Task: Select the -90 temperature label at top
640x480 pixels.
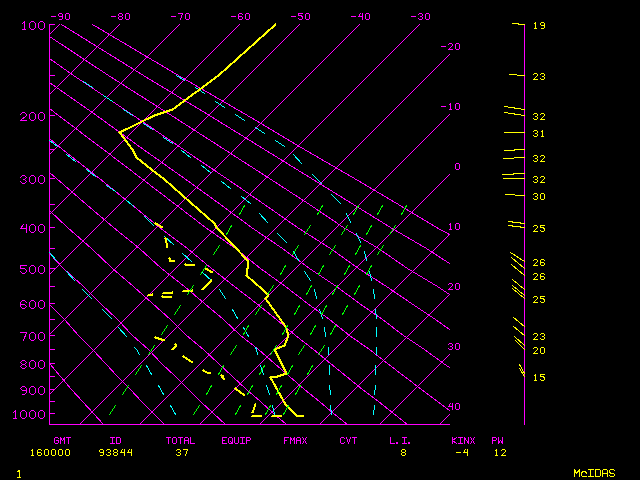Action: [60, 17]
